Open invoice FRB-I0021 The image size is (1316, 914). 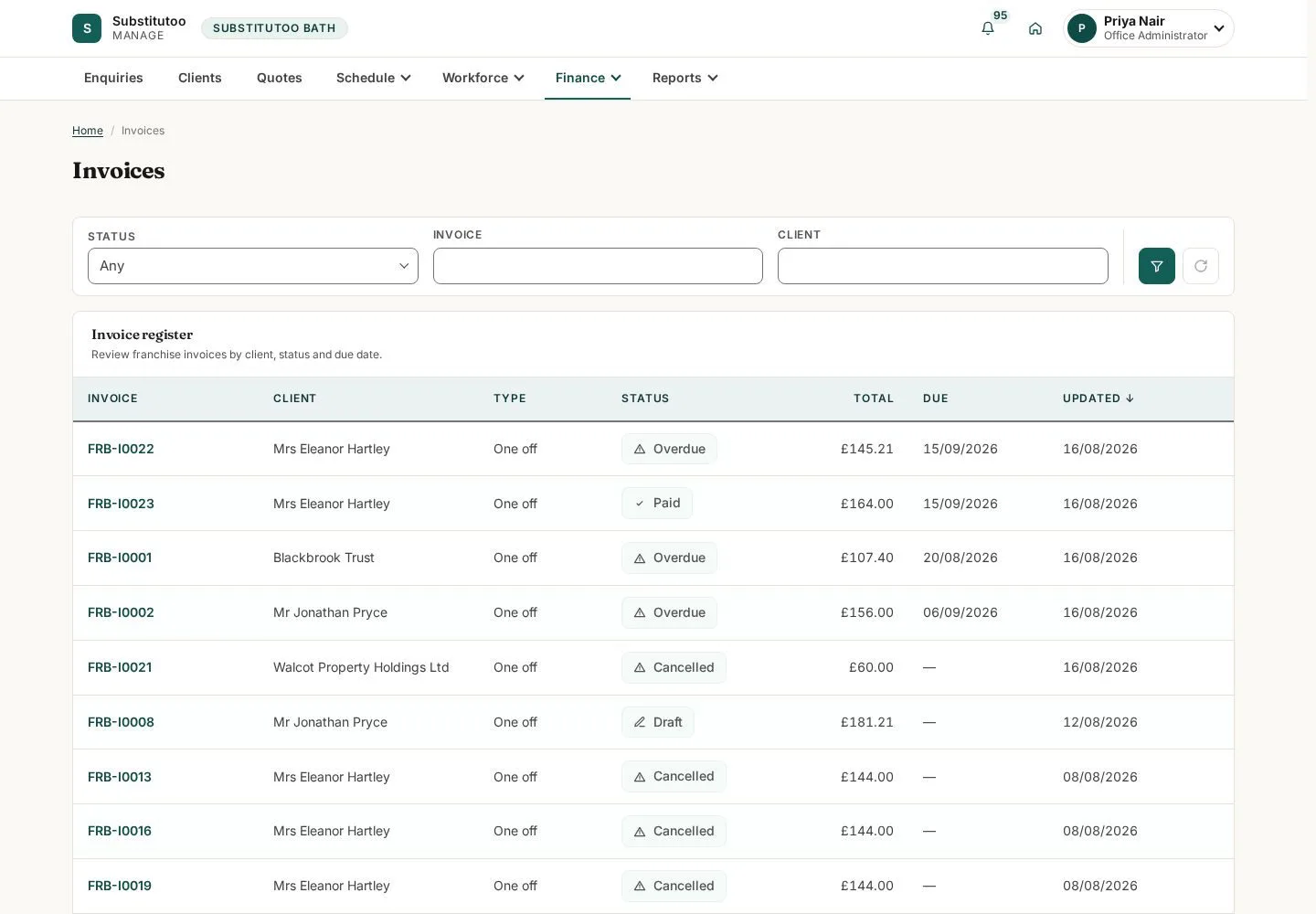click(x=120, y=667)
